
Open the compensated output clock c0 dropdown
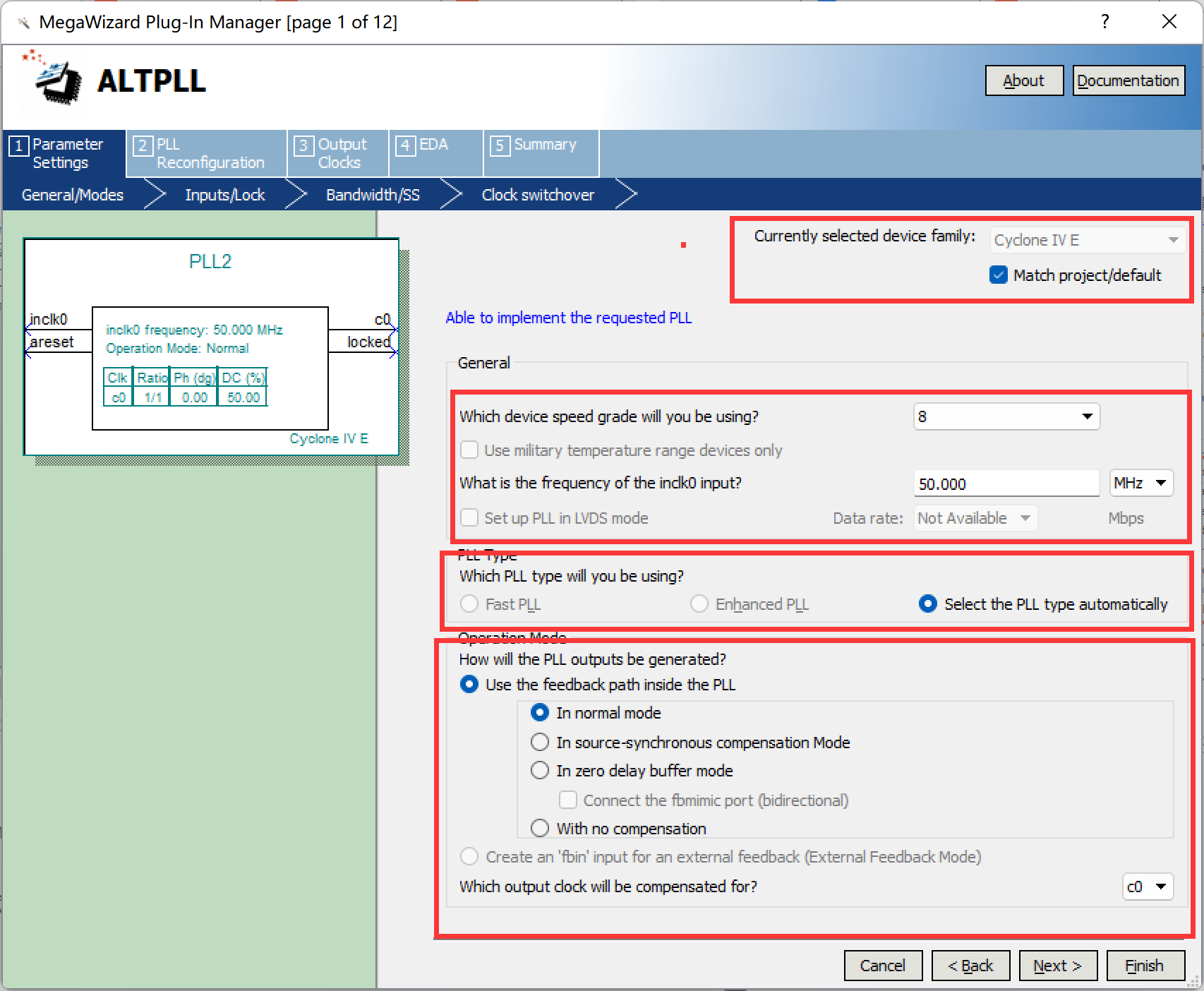[x=1148, y=887]
